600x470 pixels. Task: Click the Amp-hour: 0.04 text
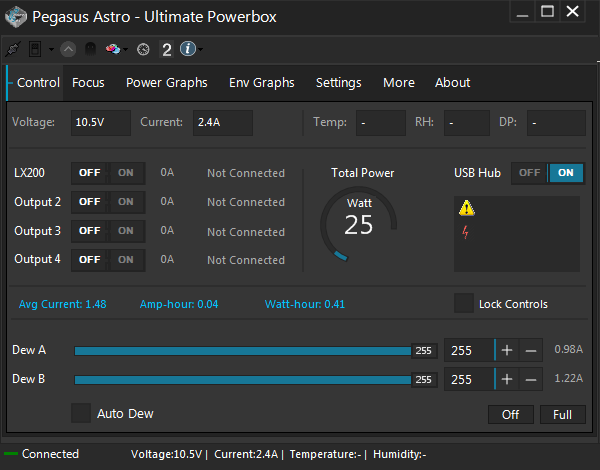point(179,304)
